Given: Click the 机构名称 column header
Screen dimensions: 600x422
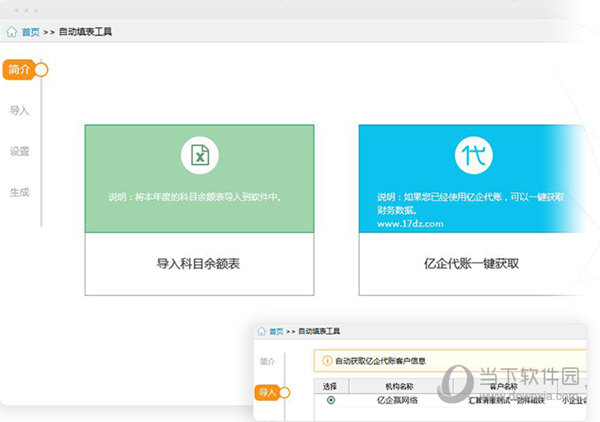Looking at the screenshot, I should click(399, 386).
